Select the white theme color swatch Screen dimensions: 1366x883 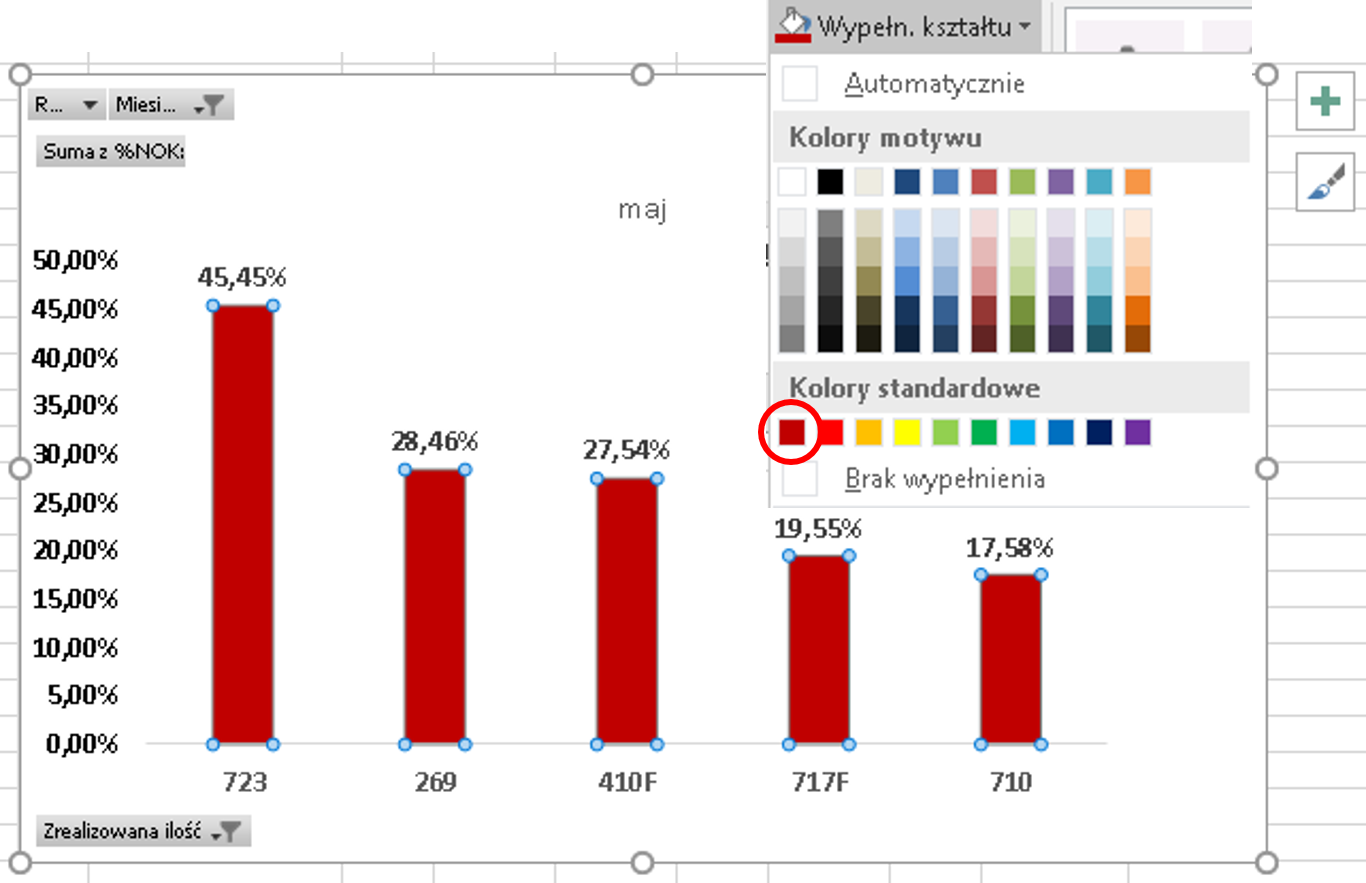tap(792, 182)
